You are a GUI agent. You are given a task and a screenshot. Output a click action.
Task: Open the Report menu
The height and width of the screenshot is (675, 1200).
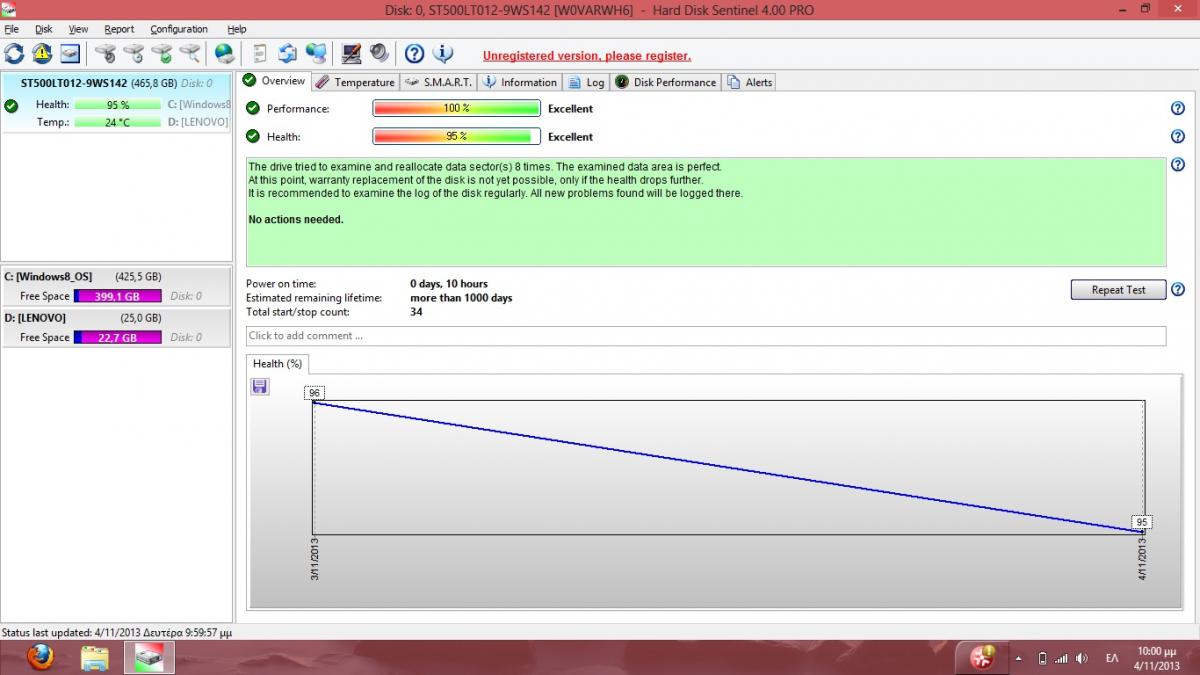pyautogui.click(x=119, y=29)
